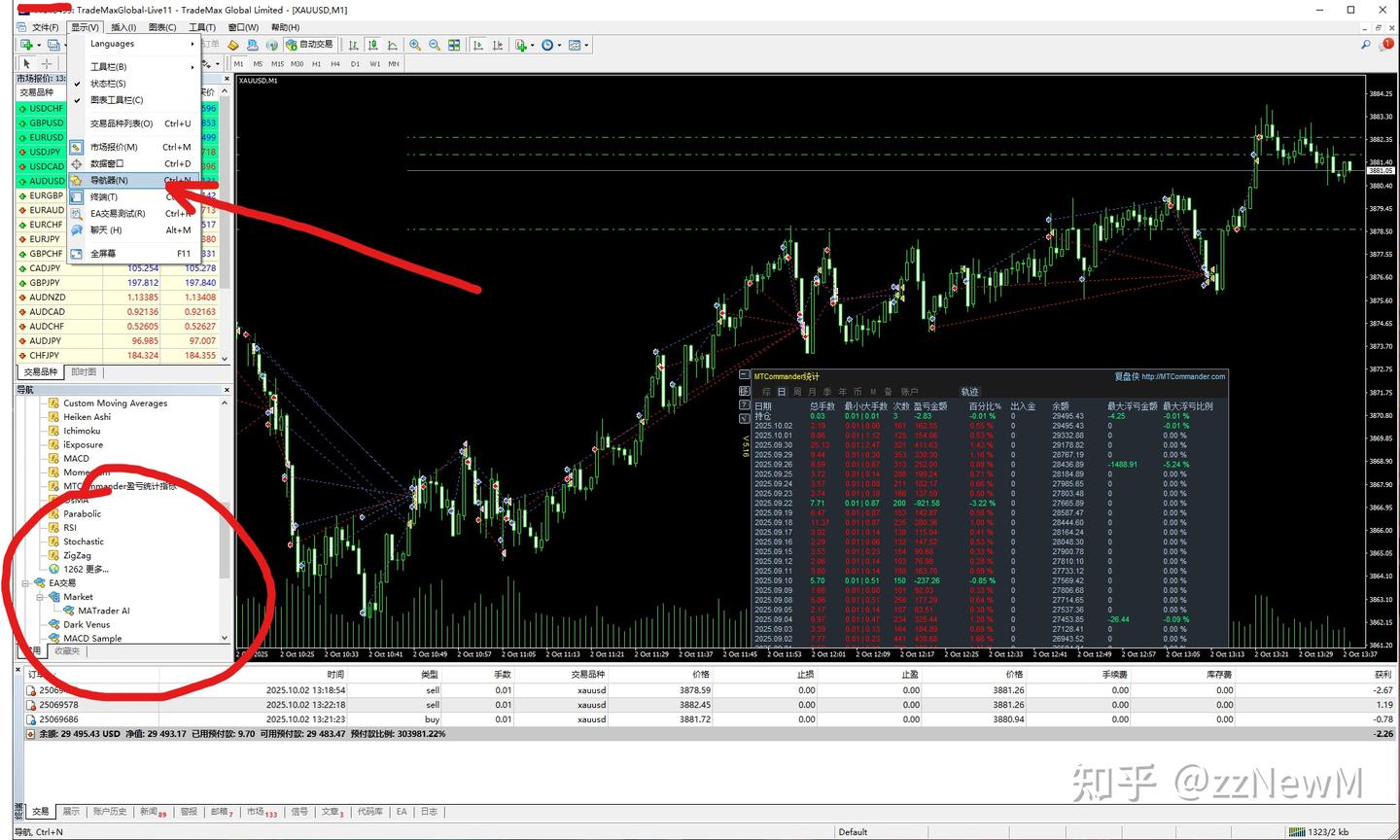Open the 图表(C) menu
Image resolution: width=1400 pixels, height=840 pixels.
[162, 27]
